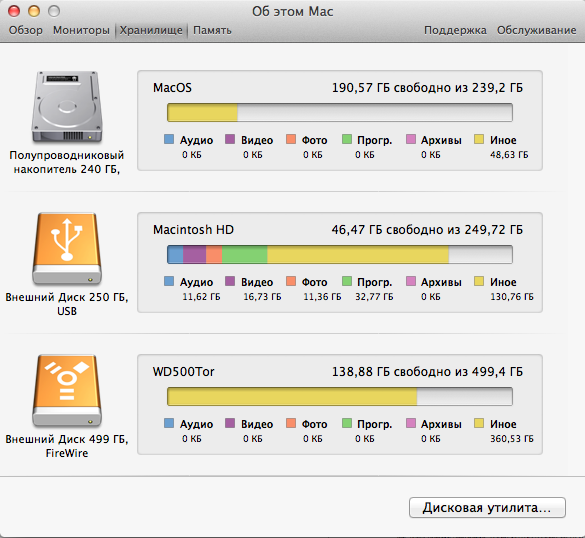Viewport: 585px width, 538px height.
Task: Click the WD500Tor storage usage bar
Action: (x=340, y=396)
